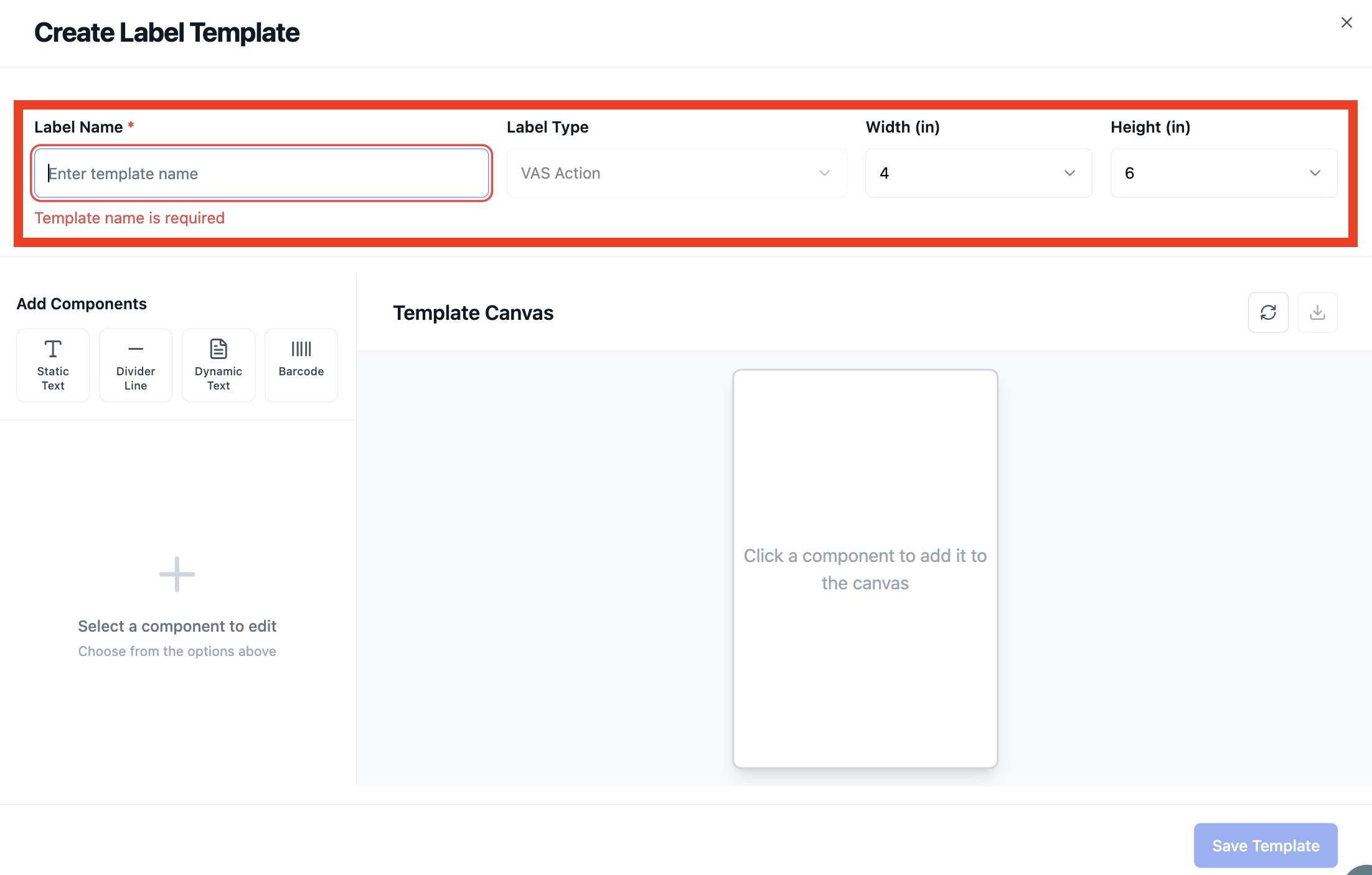Add a Barcode component
Viewport: 1372px width, 875px height.
pos(301,365)
